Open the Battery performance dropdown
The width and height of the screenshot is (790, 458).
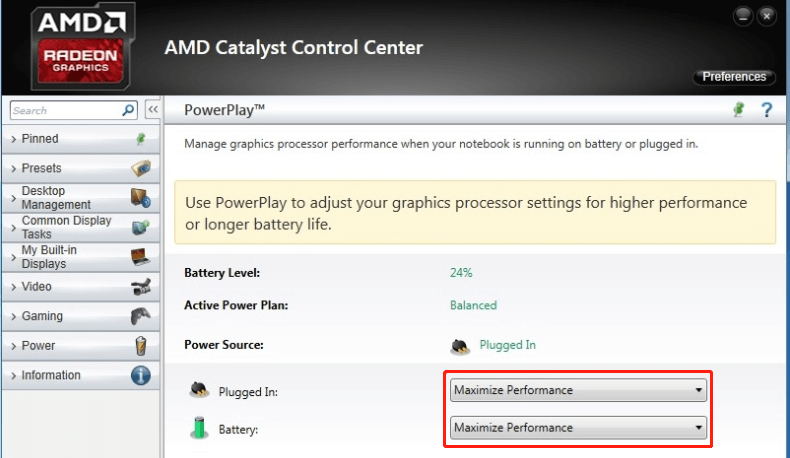point(578,428)
